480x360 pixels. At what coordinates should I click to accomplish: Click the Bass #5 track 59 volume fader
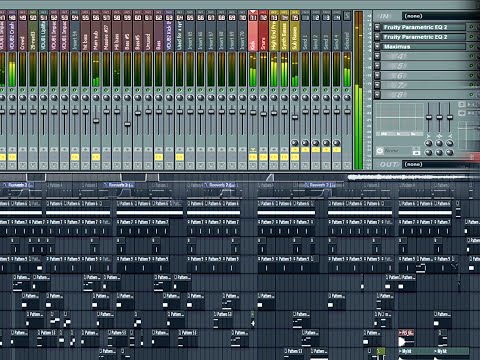click(x=127, y=124)
